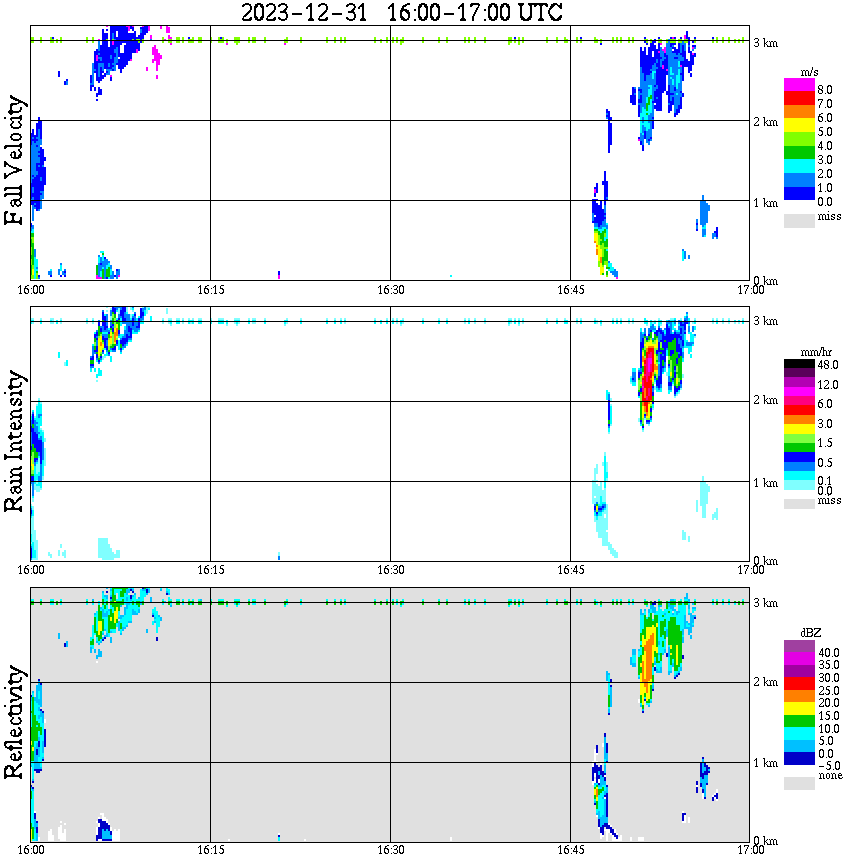
Task: Pick the light green 1.5 mm/hr legend swatch
Action: tap(799, 438)
